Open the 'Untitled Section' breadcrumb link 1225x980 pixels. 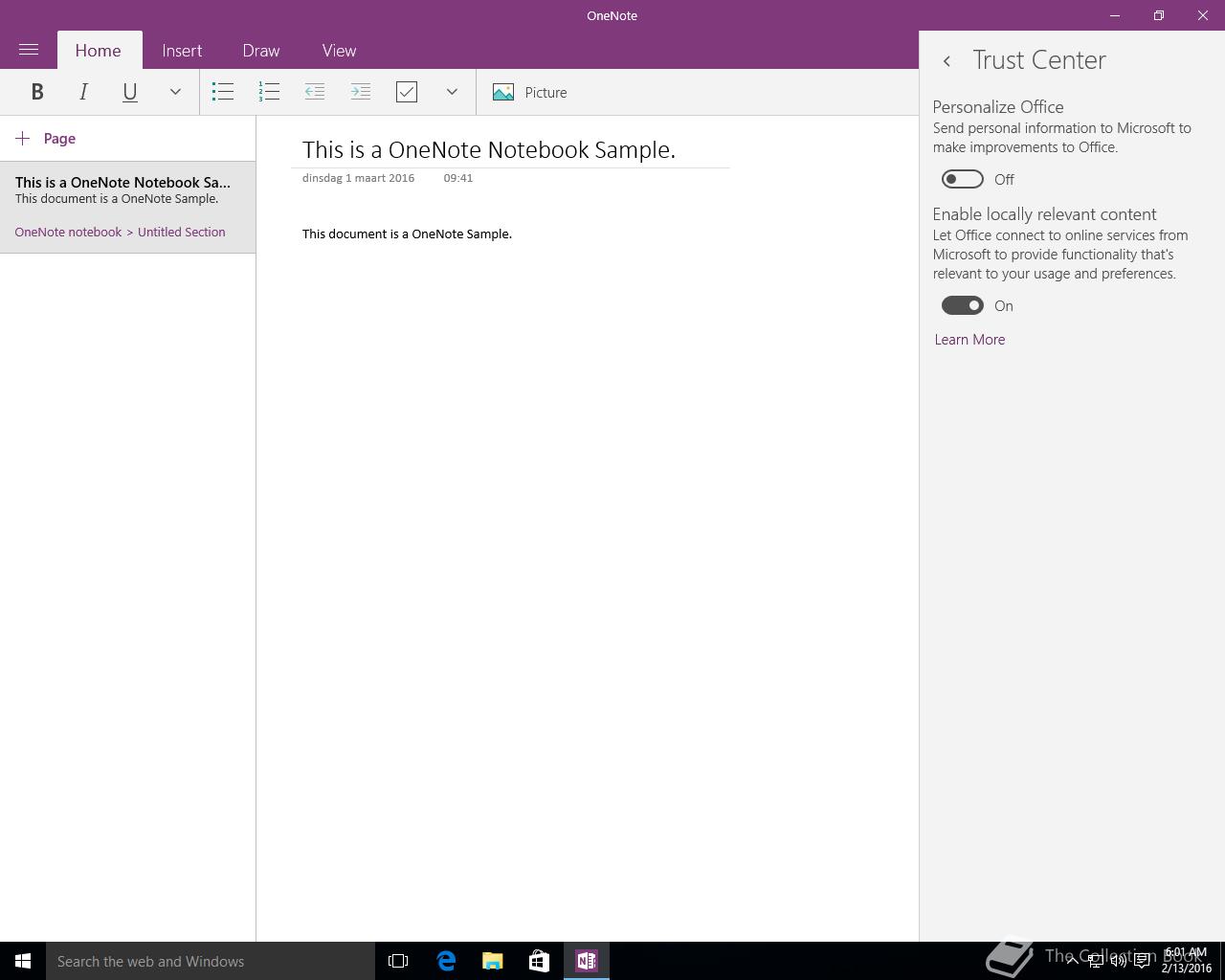pyautogui.click(x=181, y=232)
